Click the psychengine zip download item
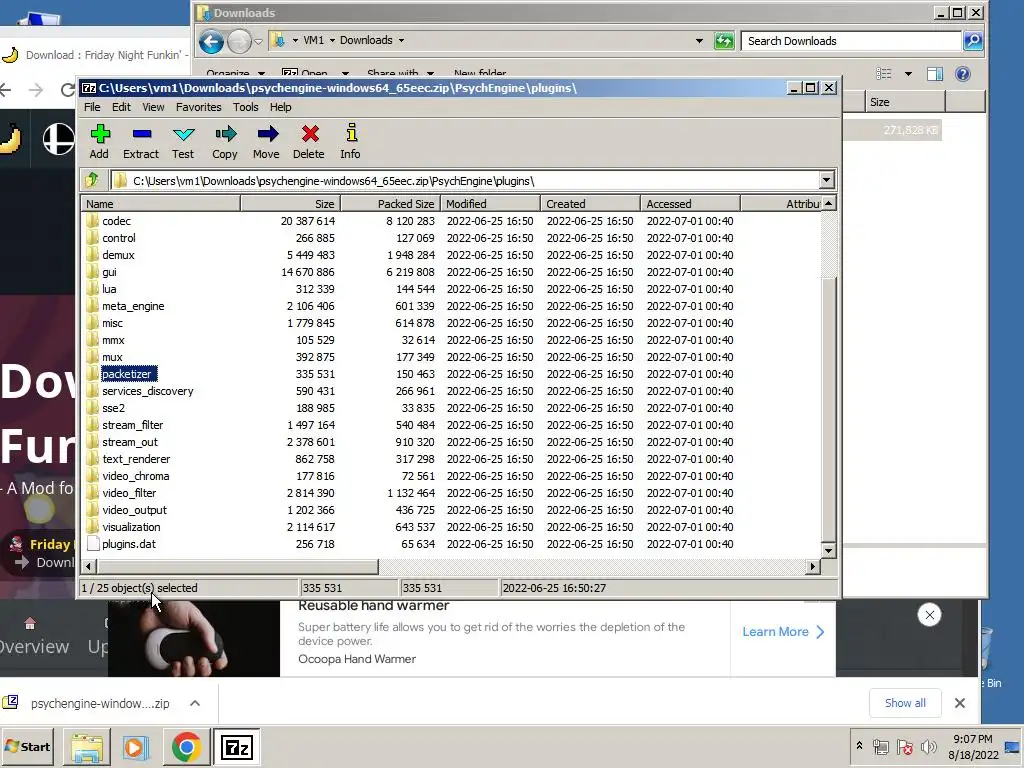Screen dimensions: 1024x768 99,703
